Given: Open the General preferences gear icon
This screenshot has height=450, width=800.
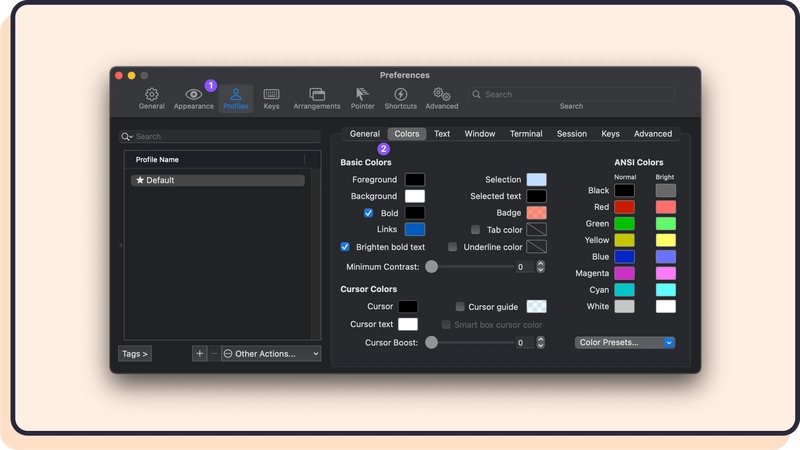Looking at the screenshot, I should point(152,94).
